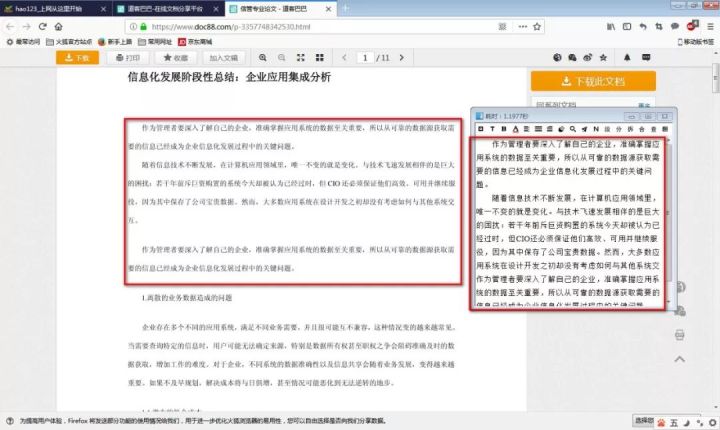Open the Firefox hamburger menu
Screen dimensions: 720x430
coord(710,27)
